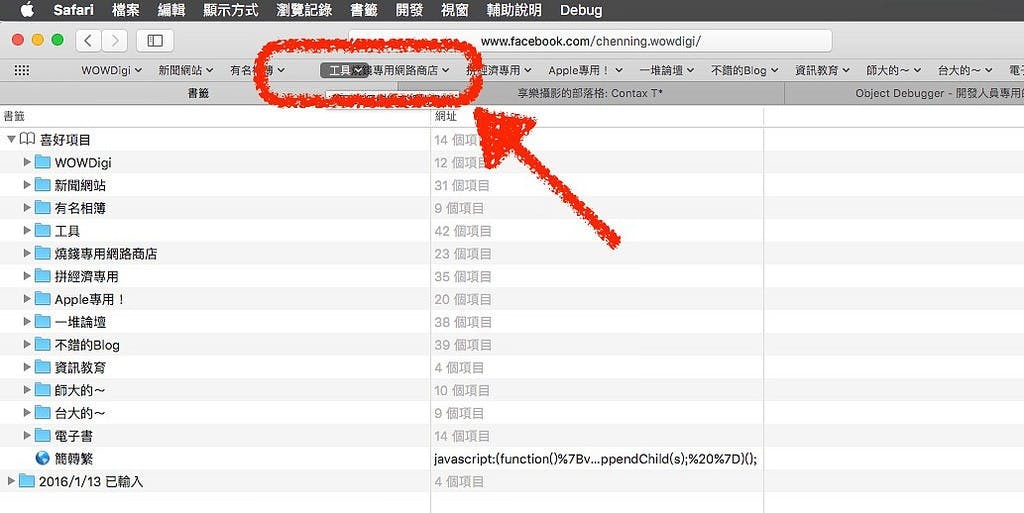1024x513 pixels.
Task: Click the 網址 column header
Action: 597,117
